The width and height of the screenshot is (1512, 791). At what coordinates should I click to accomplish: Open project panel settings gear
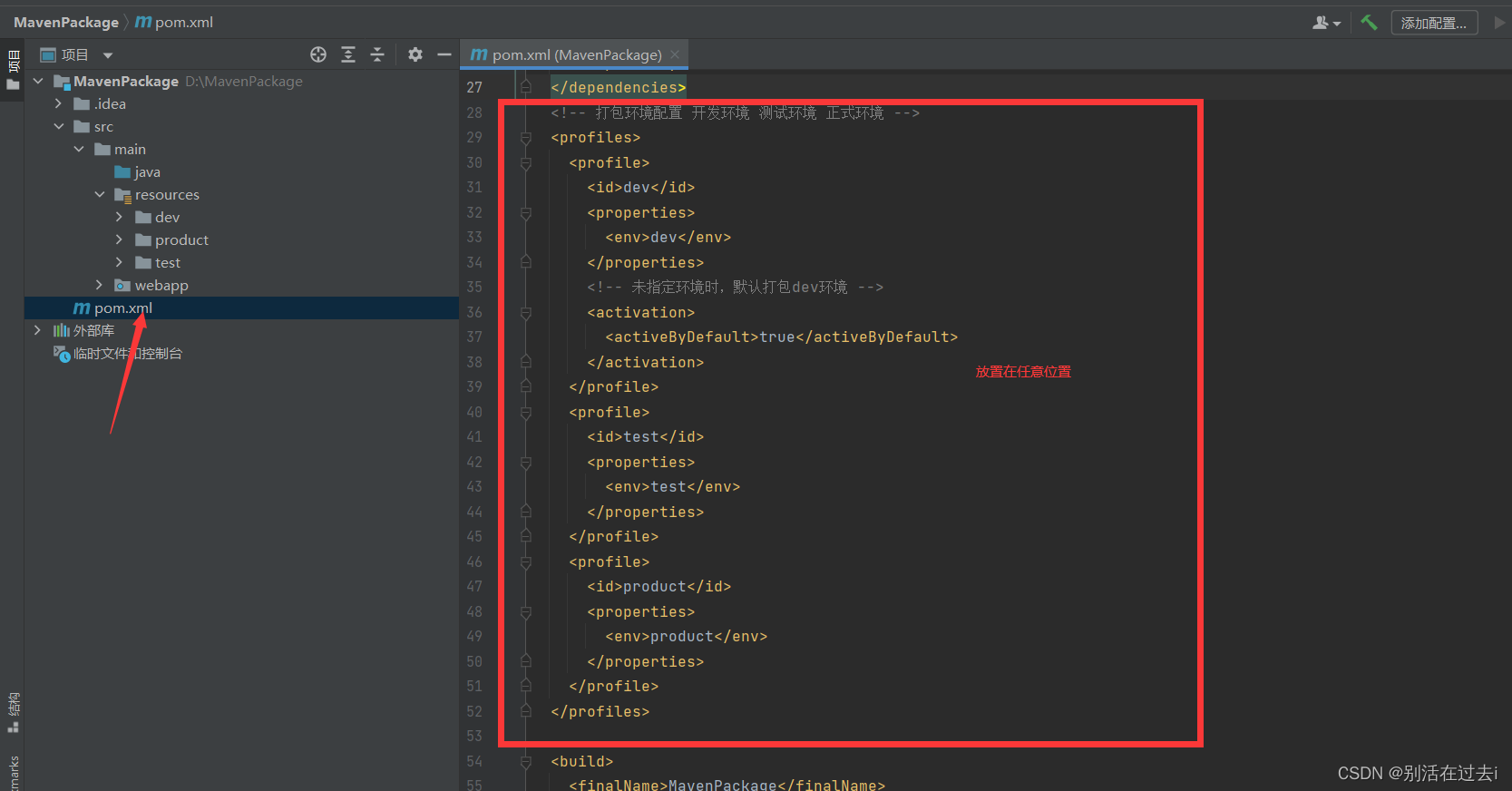(415, 54)
